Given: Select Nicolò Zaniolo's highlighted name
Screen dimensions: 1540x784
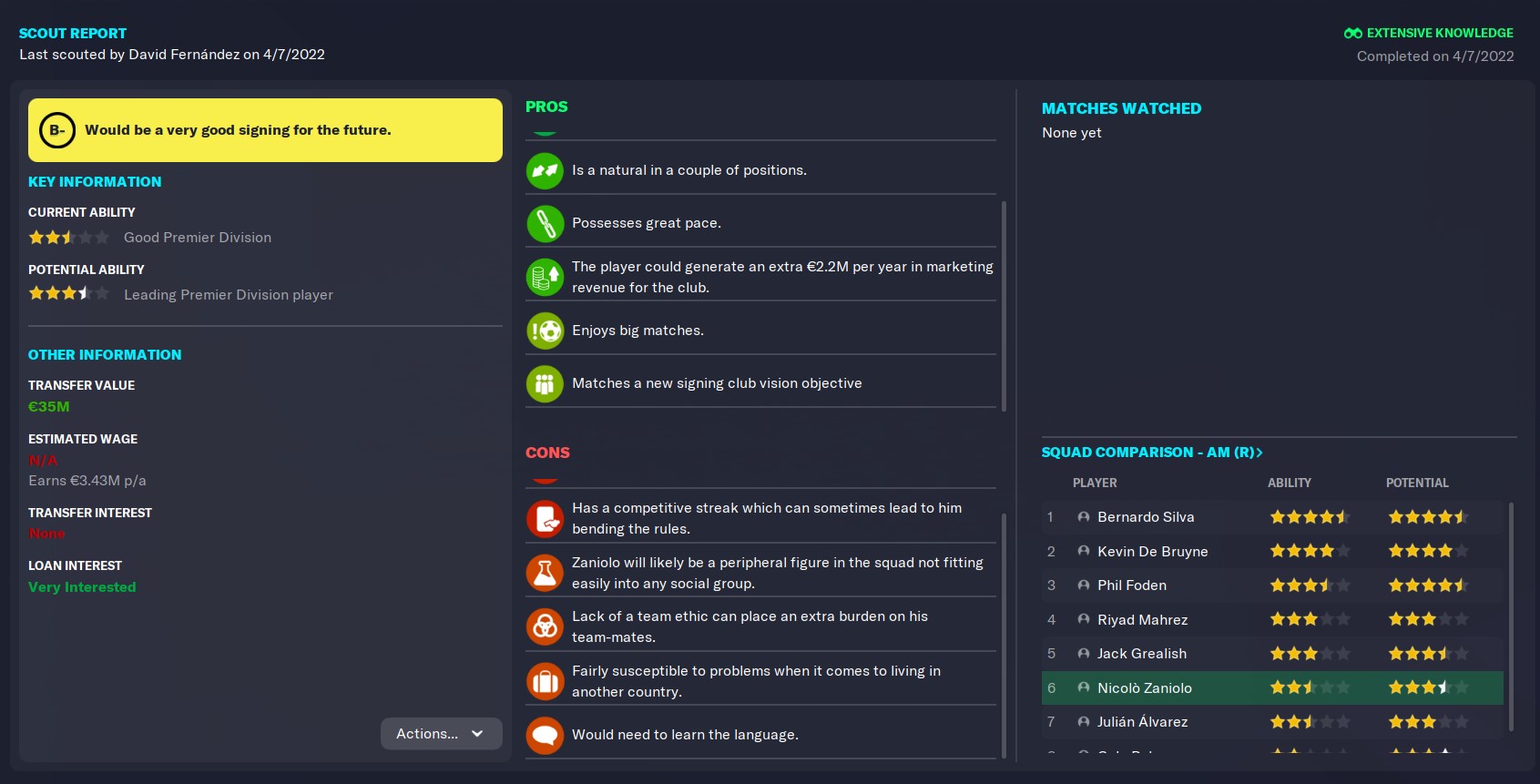Looking at the screenshot, I should [x=1145, y=687].
